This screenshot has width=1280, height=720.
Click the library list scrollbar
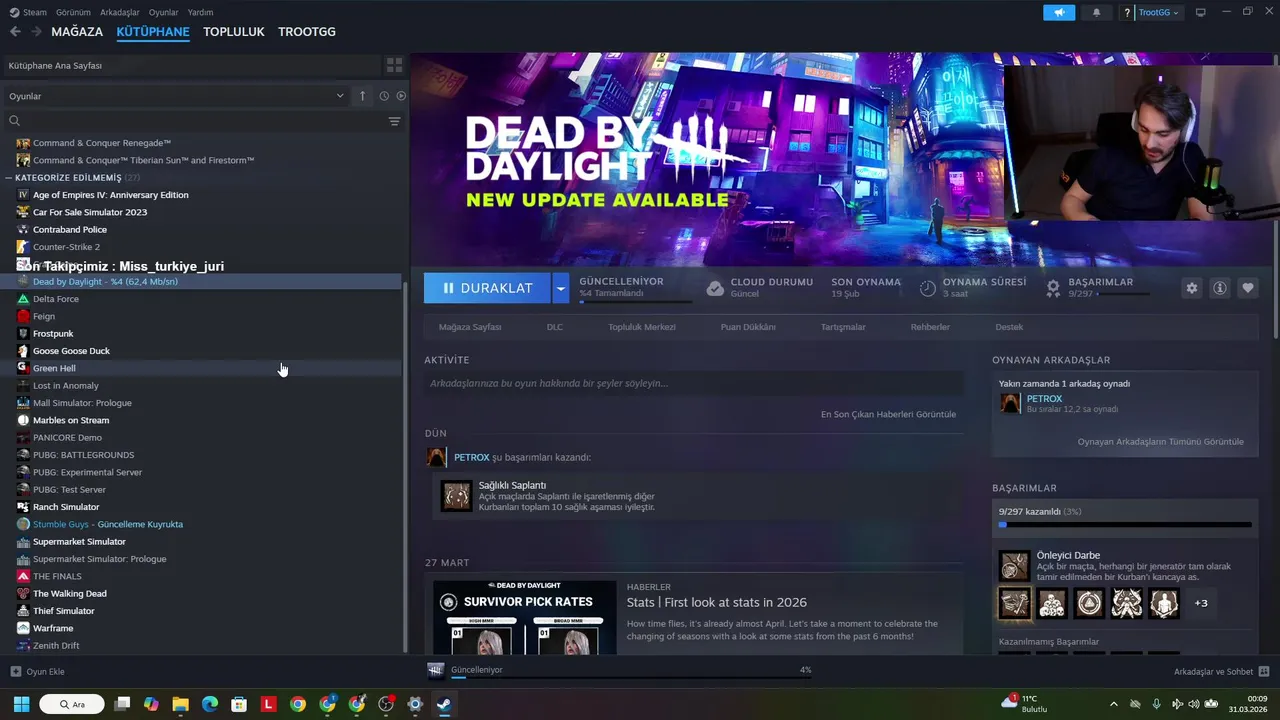(x=404, y=465)
